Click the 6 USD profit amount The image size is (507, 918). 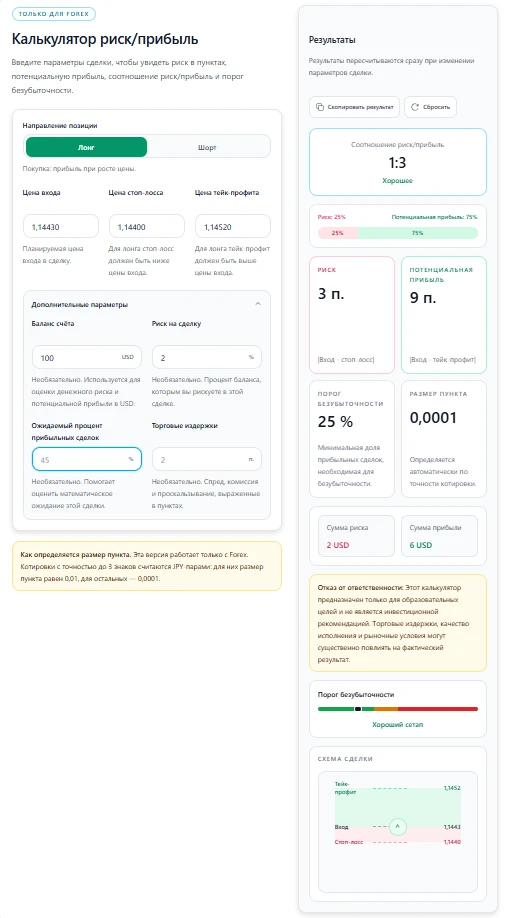pos(421,545)
